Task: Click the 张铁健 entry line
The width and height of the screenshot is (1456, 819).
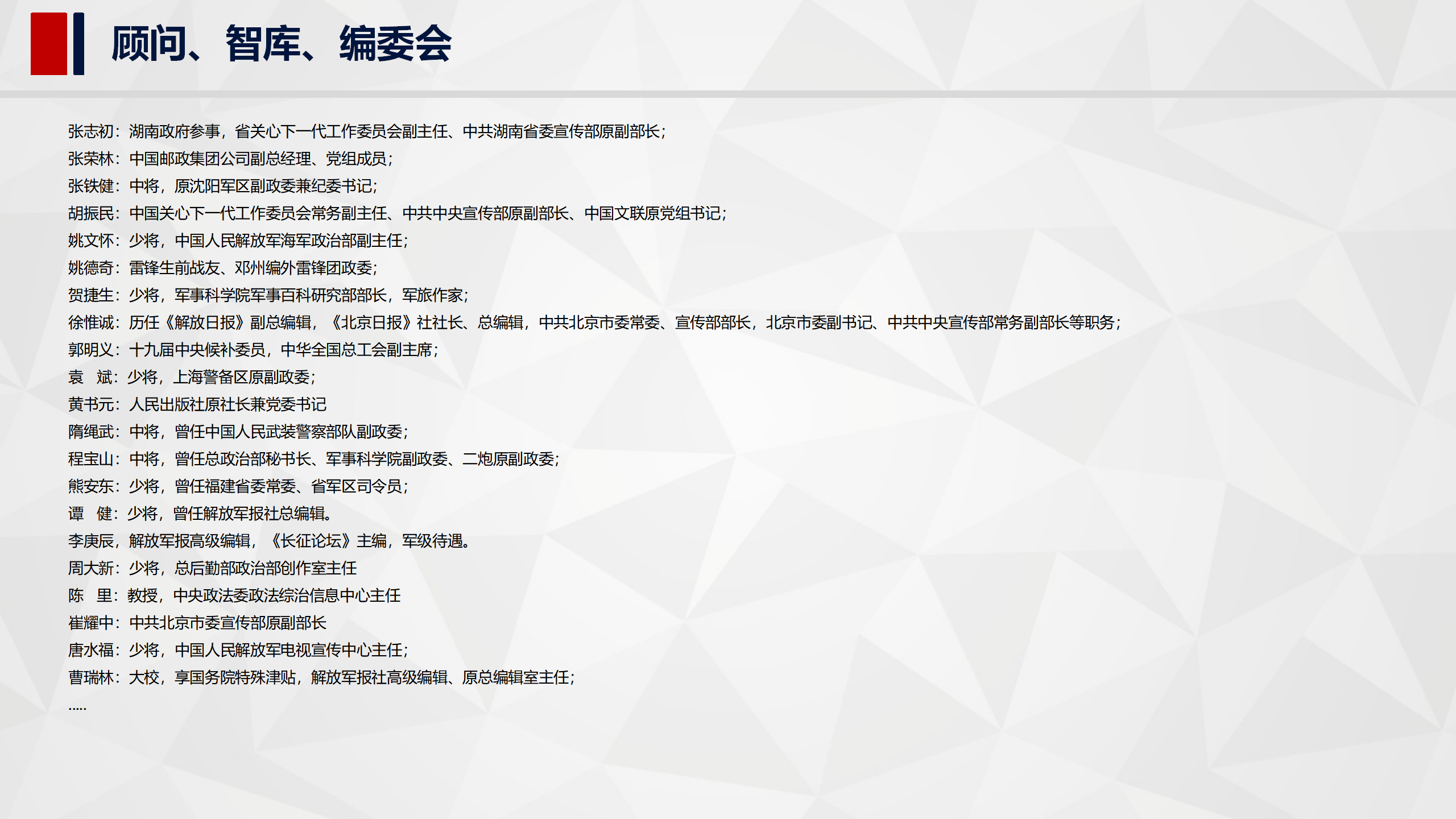Action: click(222, 186)
